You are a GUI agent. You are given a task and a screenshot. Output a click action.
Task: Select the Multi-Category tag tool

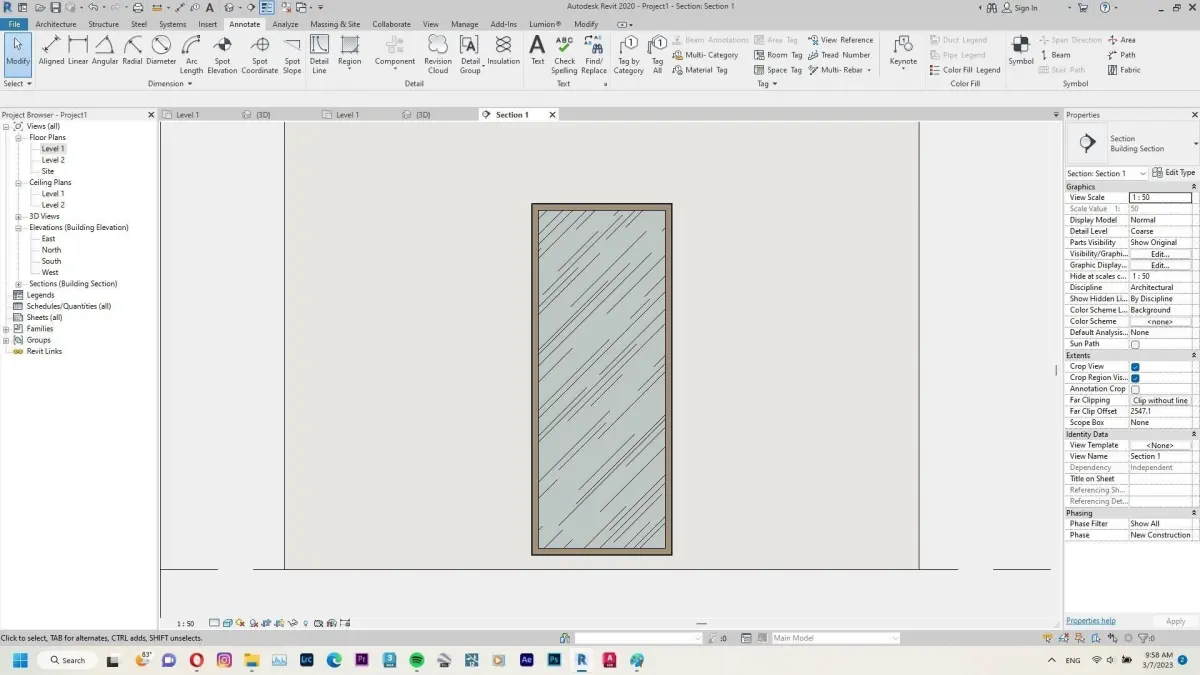pos(705,55)
